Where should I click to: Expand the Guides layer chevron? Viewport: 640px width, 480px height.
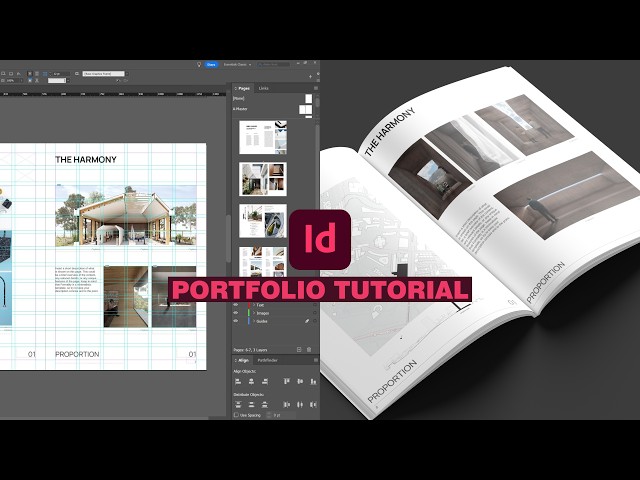[x=253, y=321]
